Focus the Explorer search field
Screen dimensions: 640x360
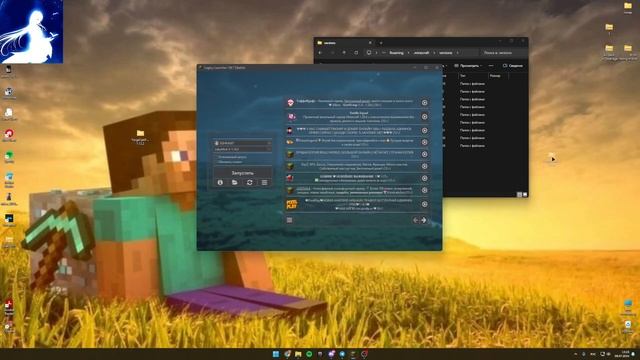click(502, 53)
